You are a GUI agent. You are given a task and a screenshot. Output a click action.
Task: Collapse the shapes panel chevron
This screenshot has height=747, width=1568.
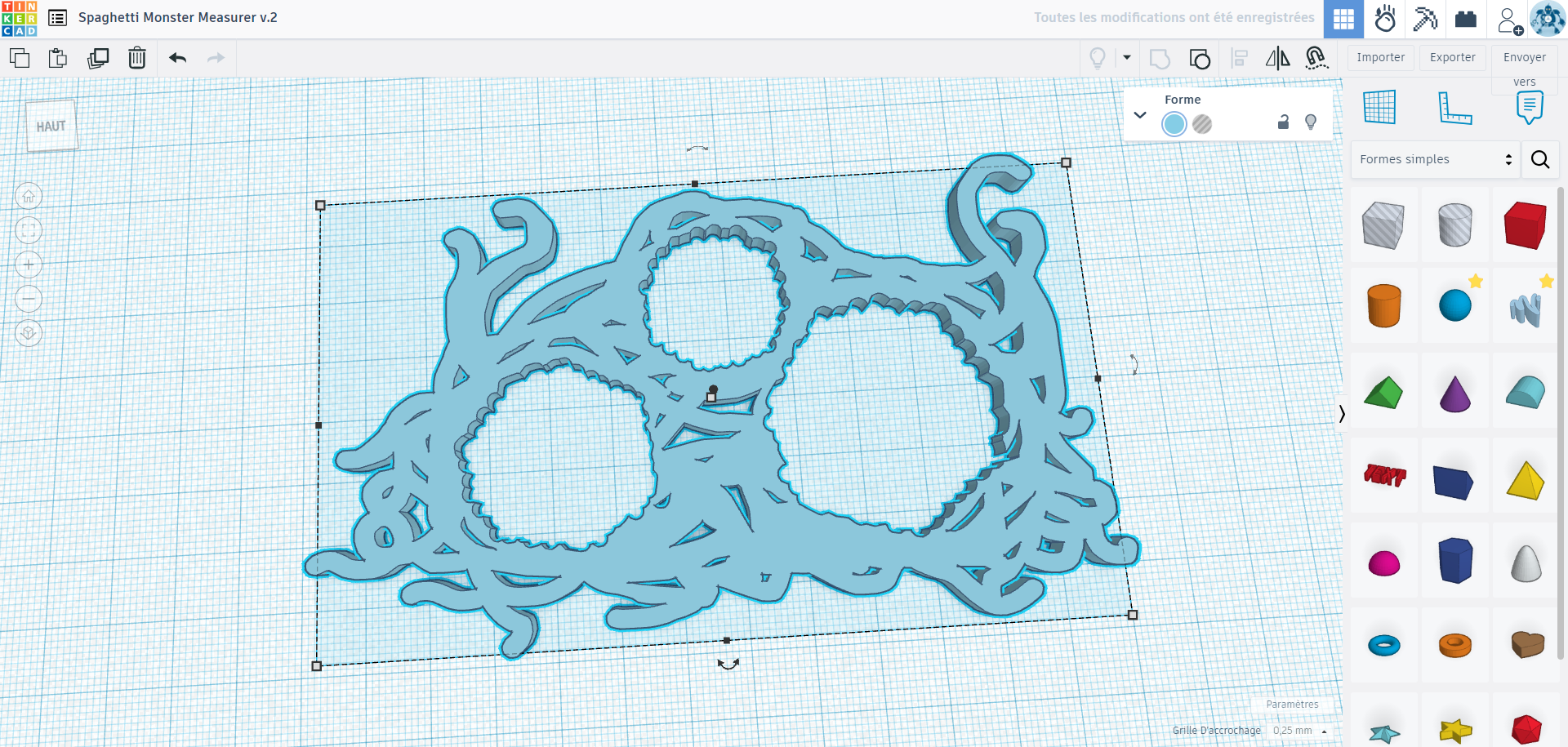pos(1342,414)
